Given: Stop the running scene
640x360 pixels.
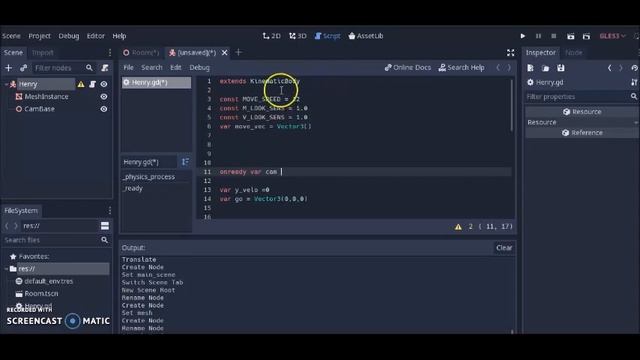Looking at the screenshot, I should pos(553,36).
